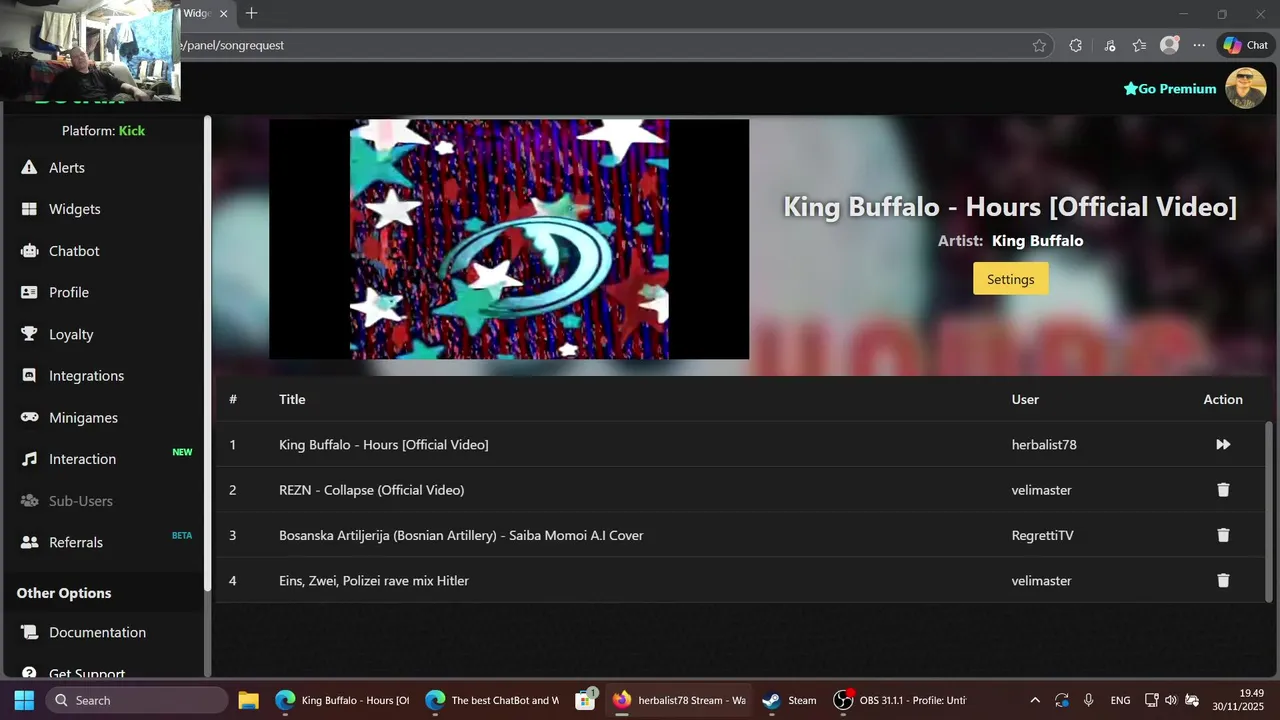The width and height of the screenshot is (1280, 720).
Task: Open the Interaction section
Action: (x=82, y=459)
